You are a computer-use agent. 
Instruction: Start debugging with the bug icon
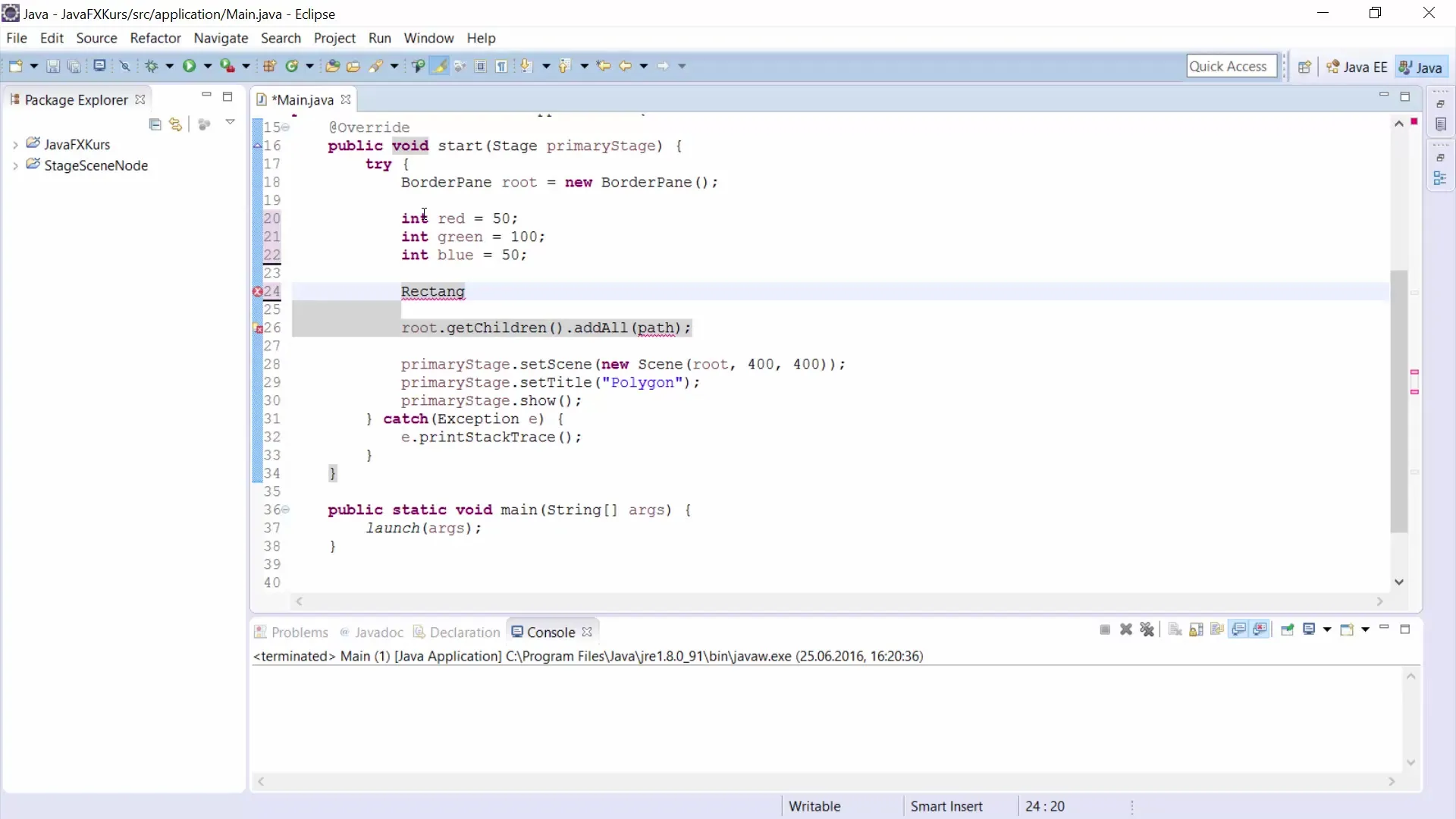pos(152,66)
